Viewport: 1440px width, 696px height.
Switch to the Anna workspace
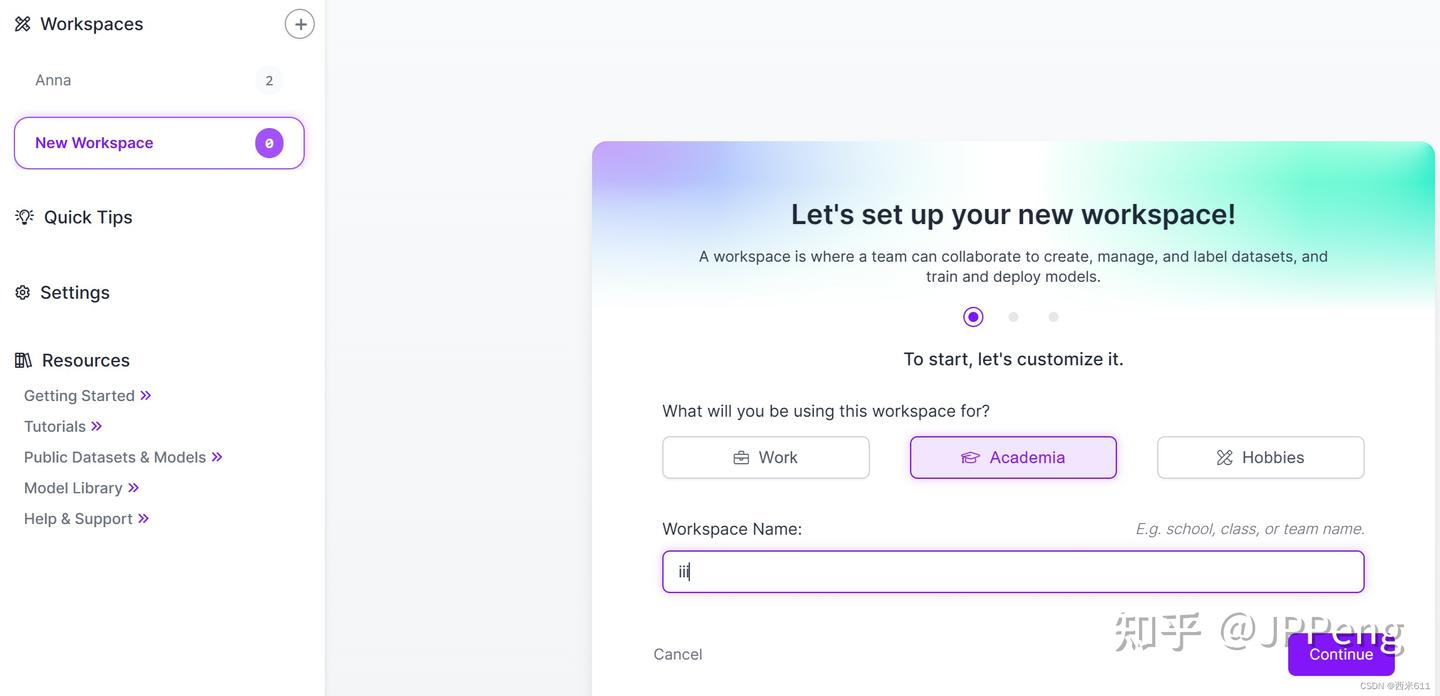[53, 80]
